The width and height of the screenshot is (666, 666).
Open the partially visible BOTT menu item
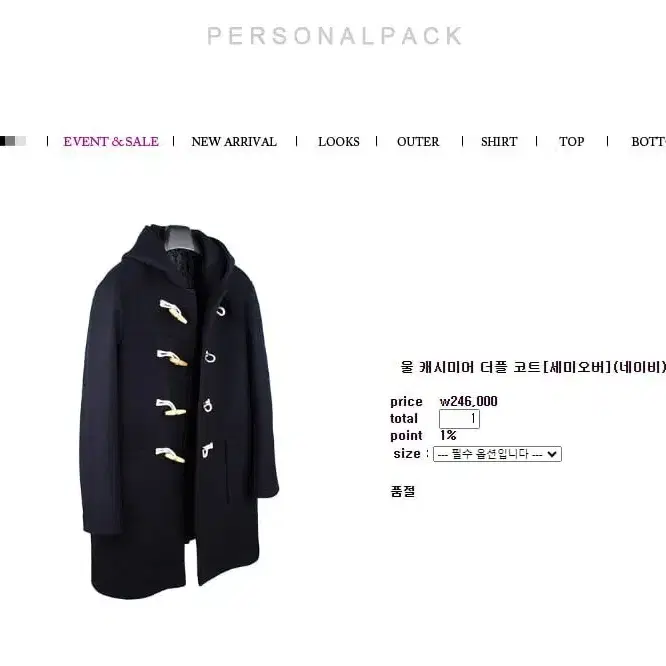tap(648, 141)
